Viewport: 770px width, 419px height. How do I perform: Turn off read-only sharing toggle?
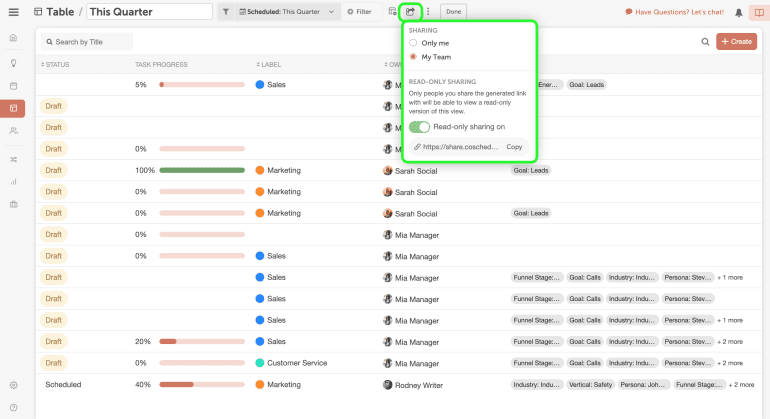tap(419, 127)
